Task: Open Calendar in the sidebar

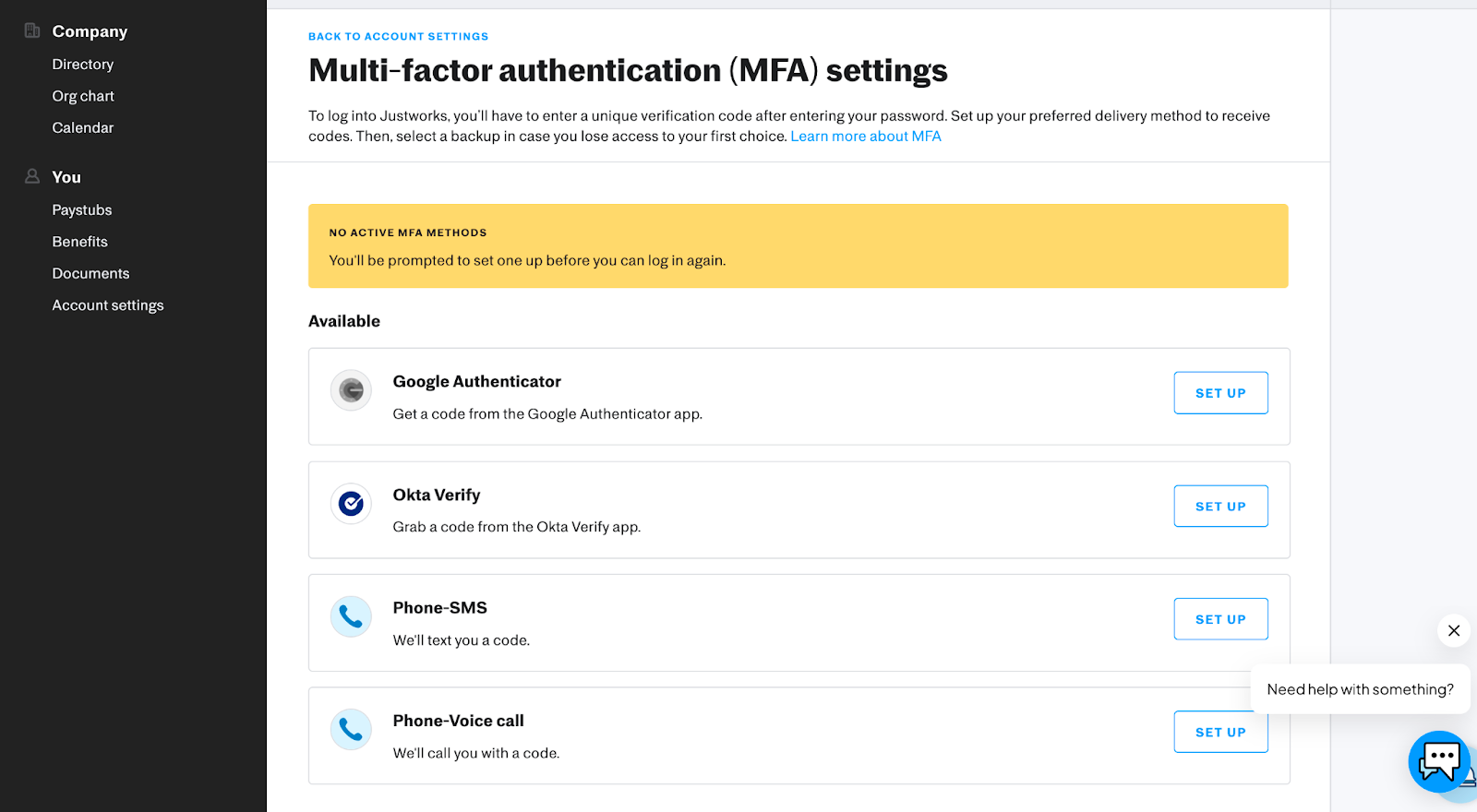Action: tap(83, 128)
